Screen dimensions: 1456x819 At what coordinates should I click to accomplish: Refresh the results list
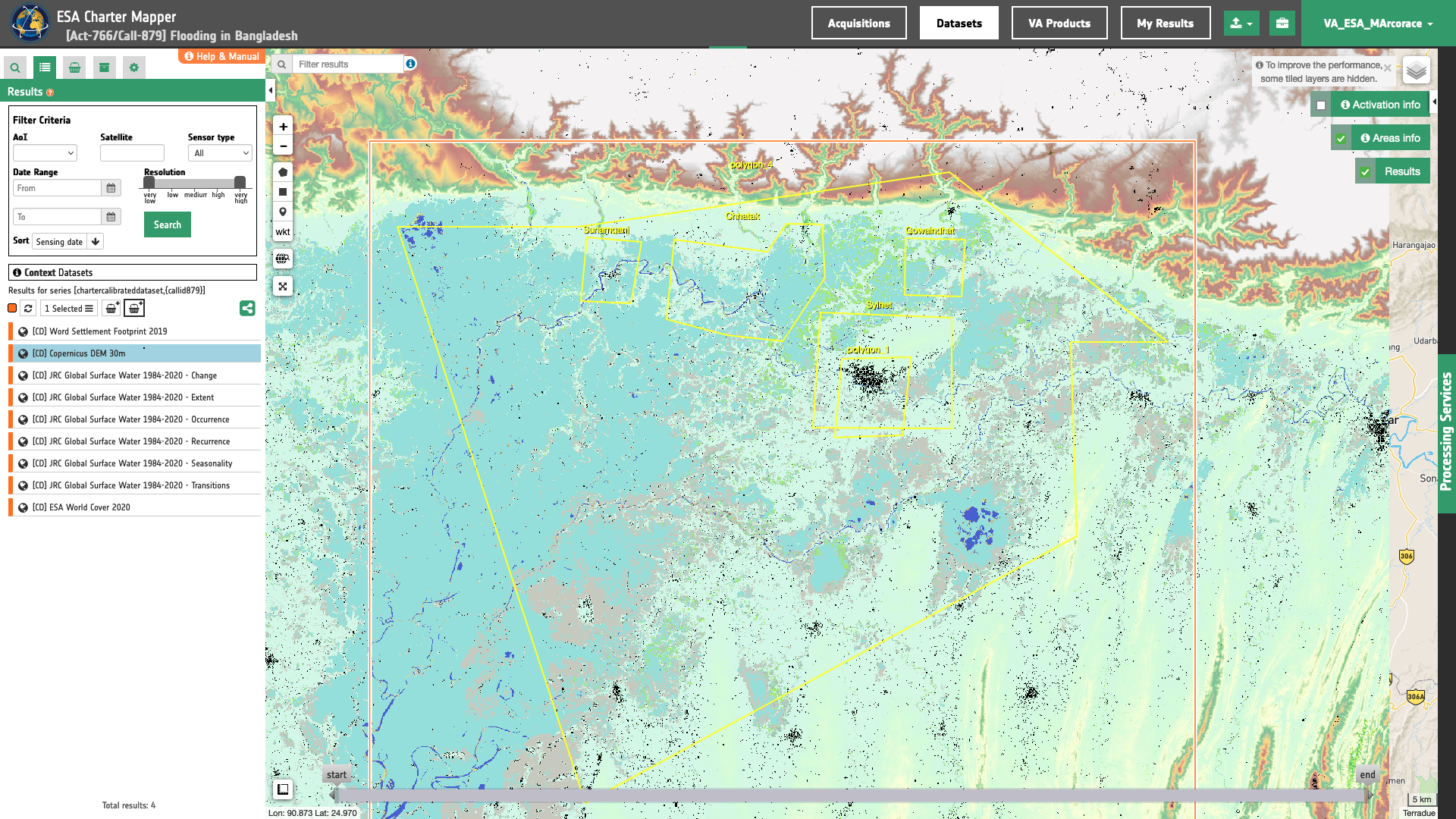[28, 309]
